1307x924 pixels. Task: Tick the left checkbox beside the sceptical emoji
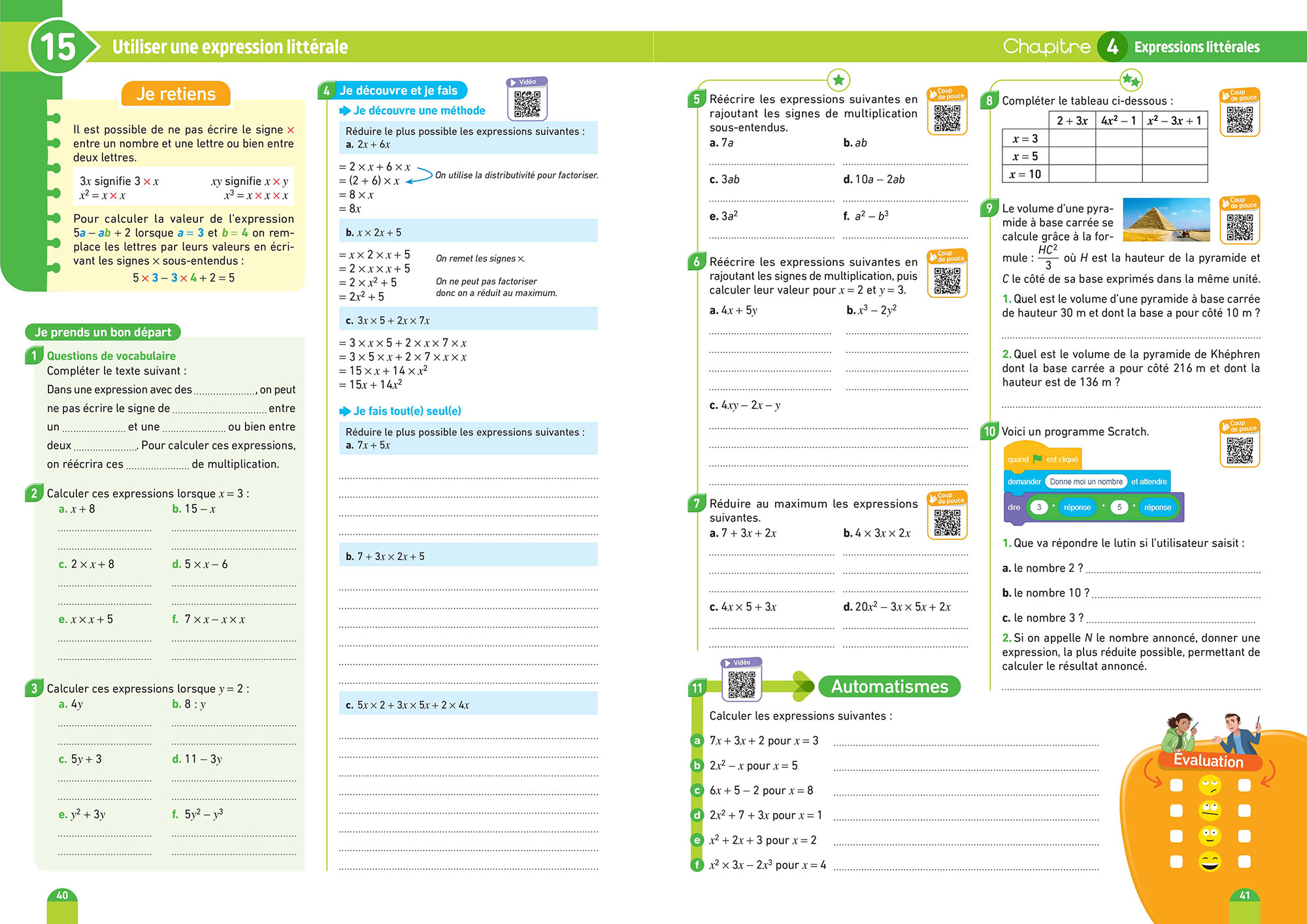[x=1176, y=785]
